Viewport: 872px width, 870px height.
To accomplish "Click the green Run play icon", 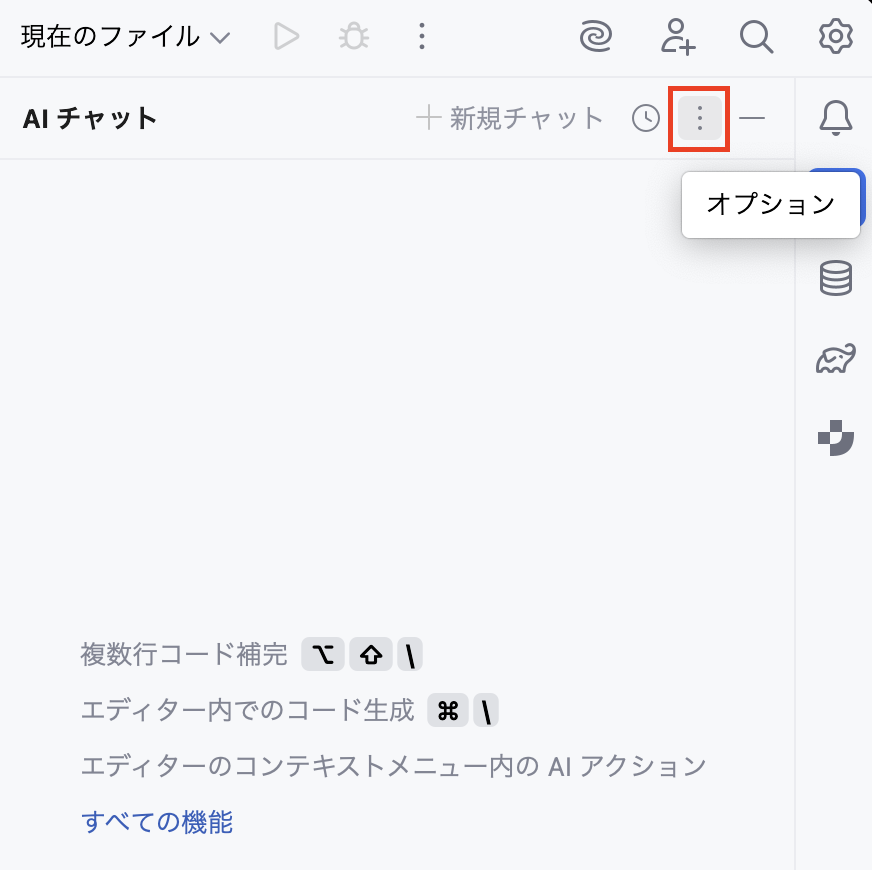I will 286,37.
